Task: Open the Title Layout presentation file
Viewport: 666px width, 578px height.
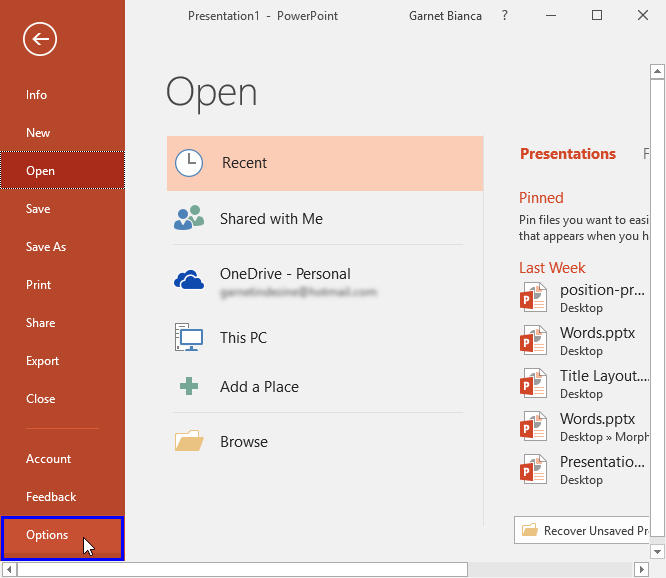Action: pos(600,376)
